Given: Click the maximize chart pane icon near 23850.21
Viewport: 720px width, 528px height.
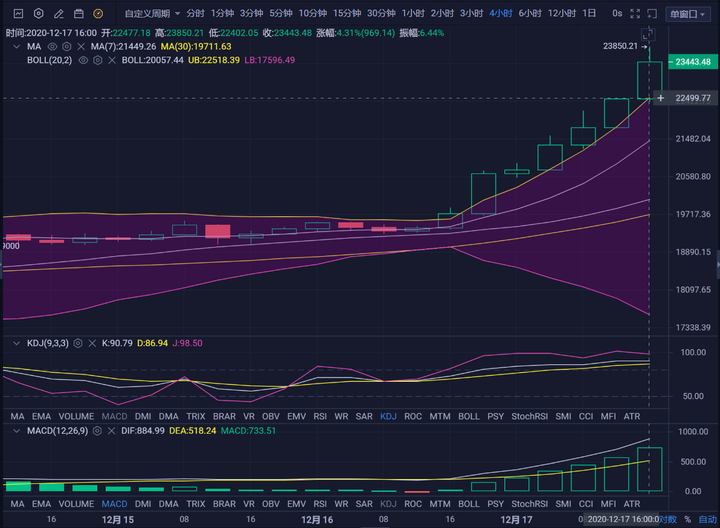Looking at the screenshot, I should click(x=648, y=34).
